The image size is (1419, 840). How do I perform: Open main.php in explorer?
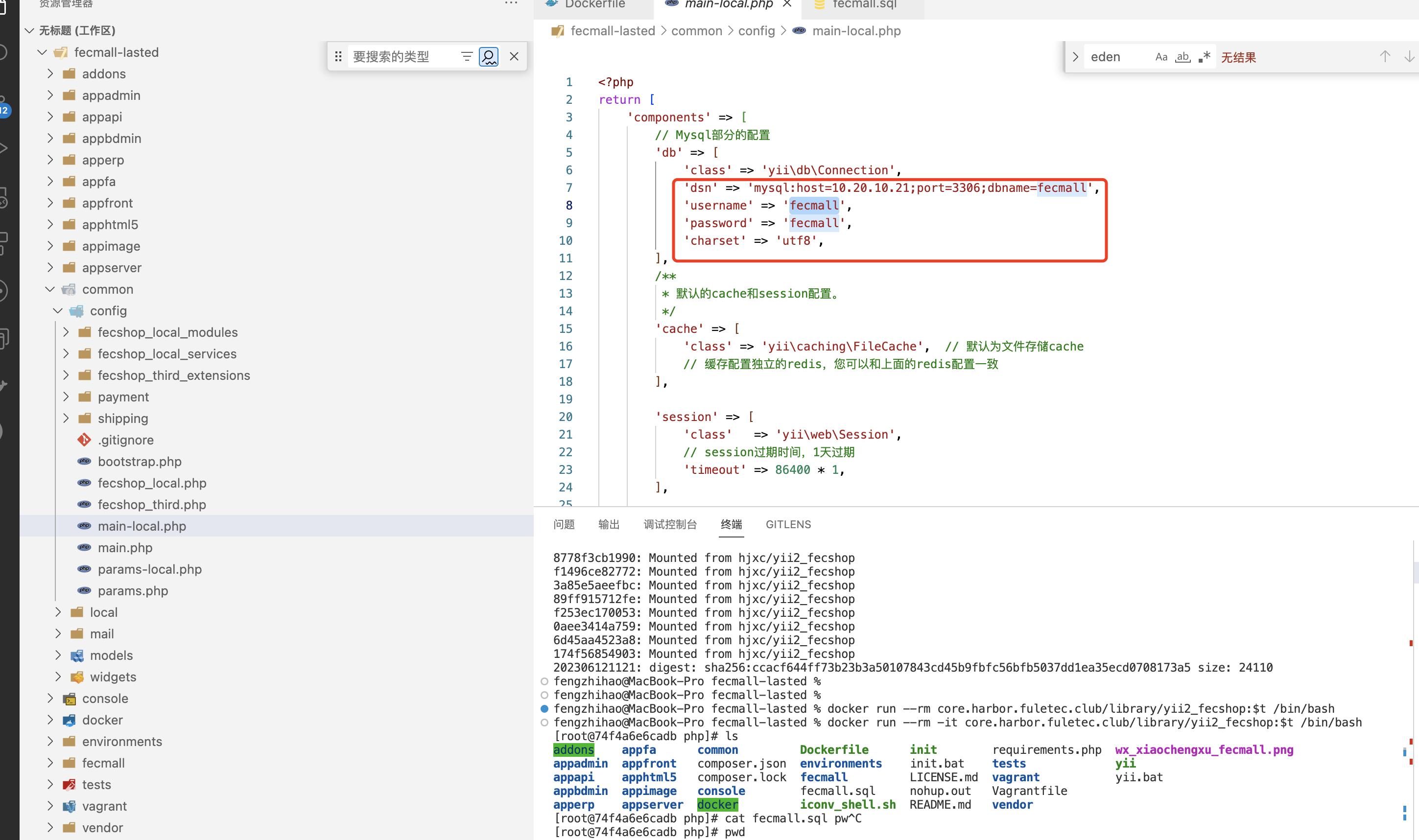(x=125, y=547)
